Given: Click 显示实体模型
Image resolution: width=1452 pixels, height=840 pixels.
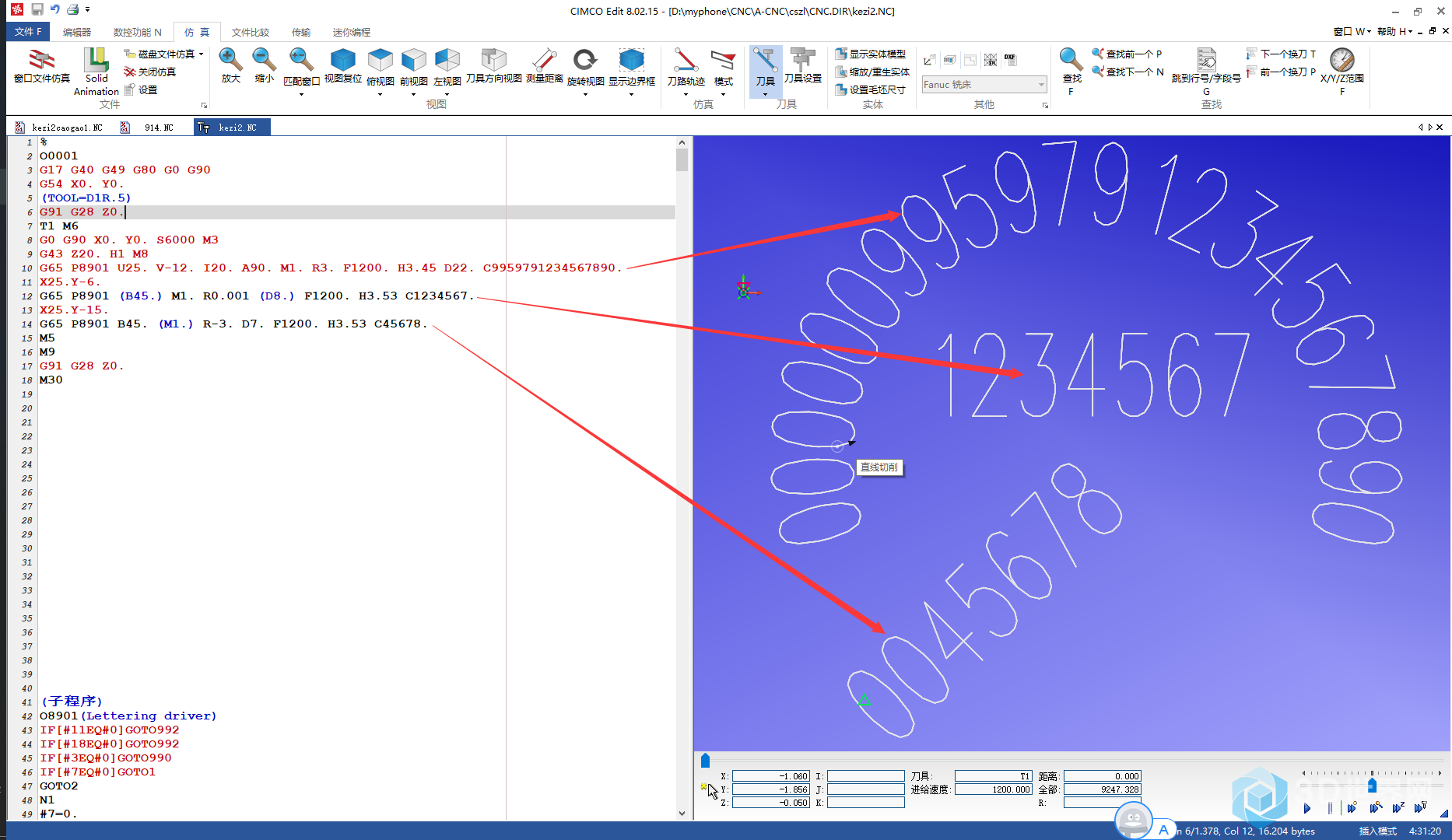Looking at the screenshot, I should tap(870, 54).
